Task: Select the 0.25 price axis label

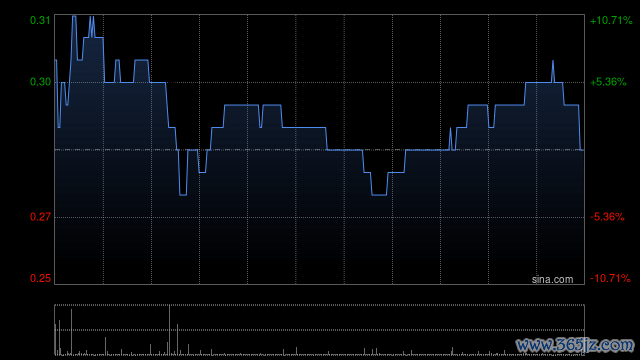Action: 40,278
